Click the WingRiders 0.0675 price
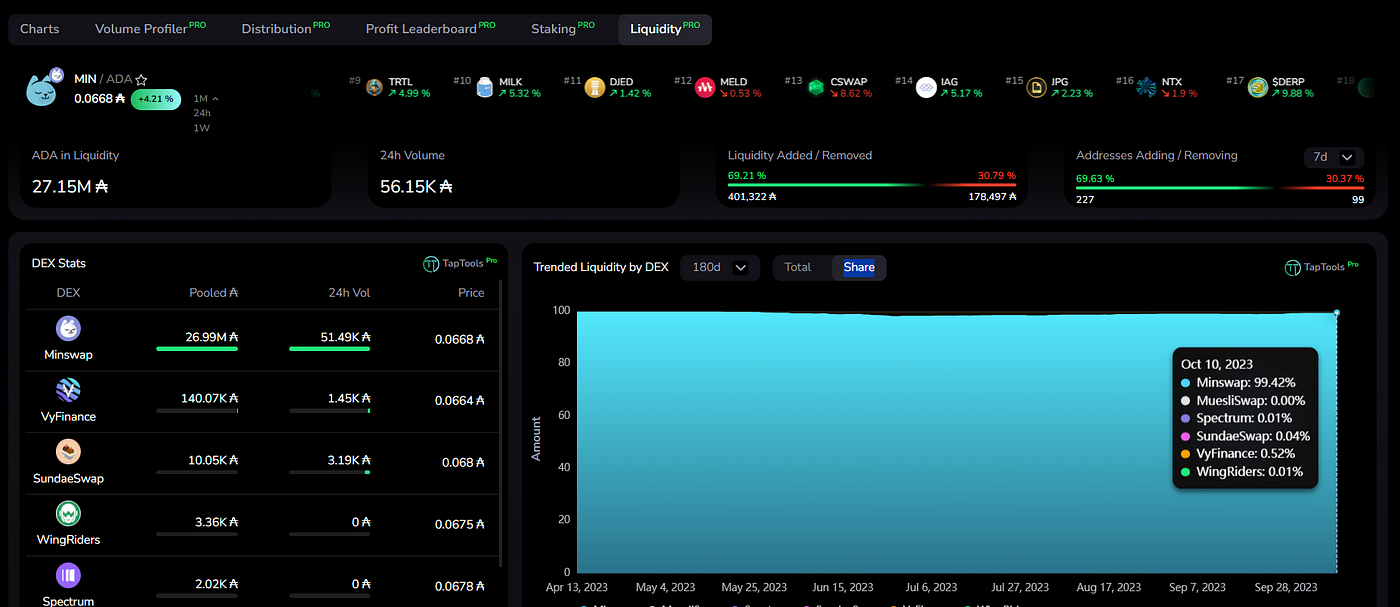The height and width of the screenshot is (607, 1400). (x=460, y=524)
